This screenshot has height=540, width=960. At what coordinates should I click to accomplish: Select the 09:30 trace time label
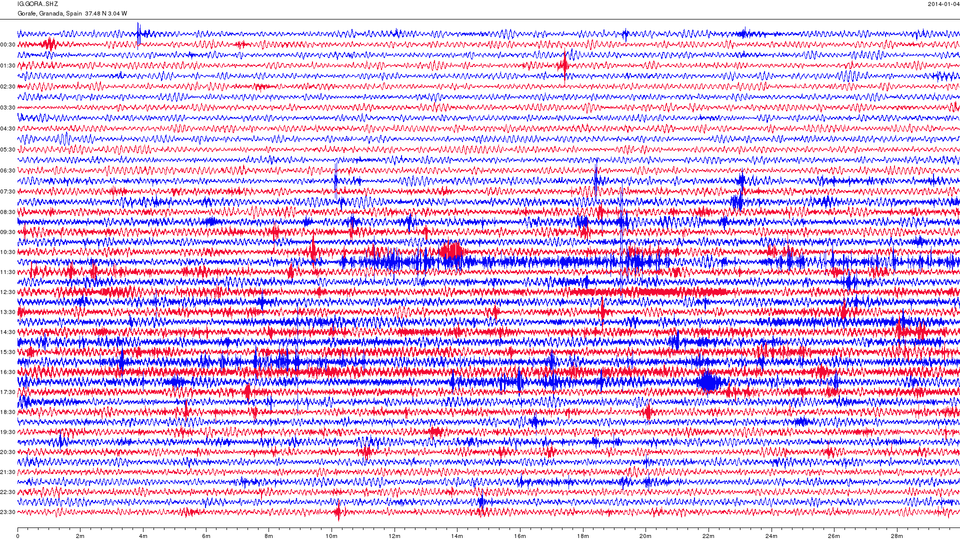click(7, 232)
